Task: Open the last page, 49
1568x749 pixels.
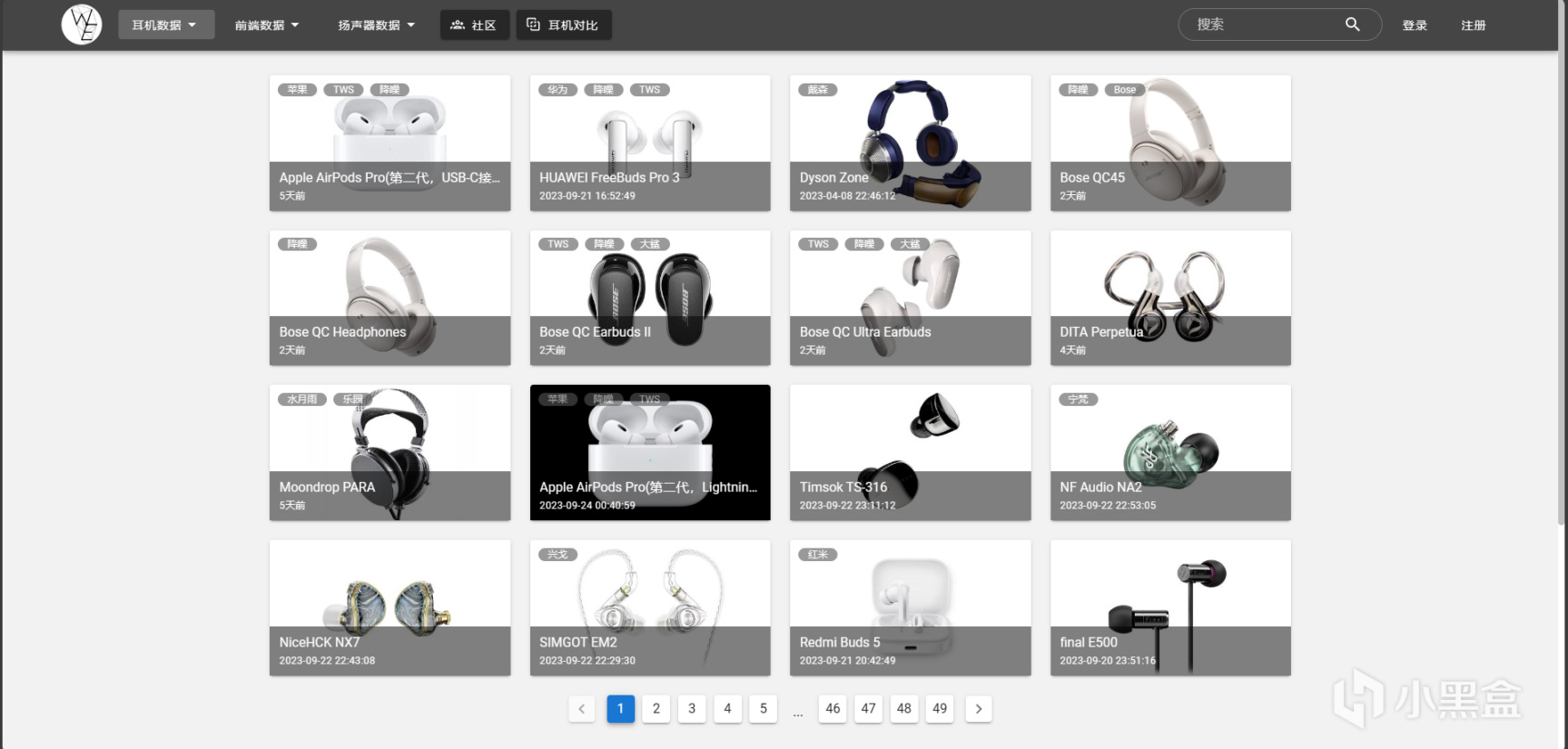Action: [940, 708]
